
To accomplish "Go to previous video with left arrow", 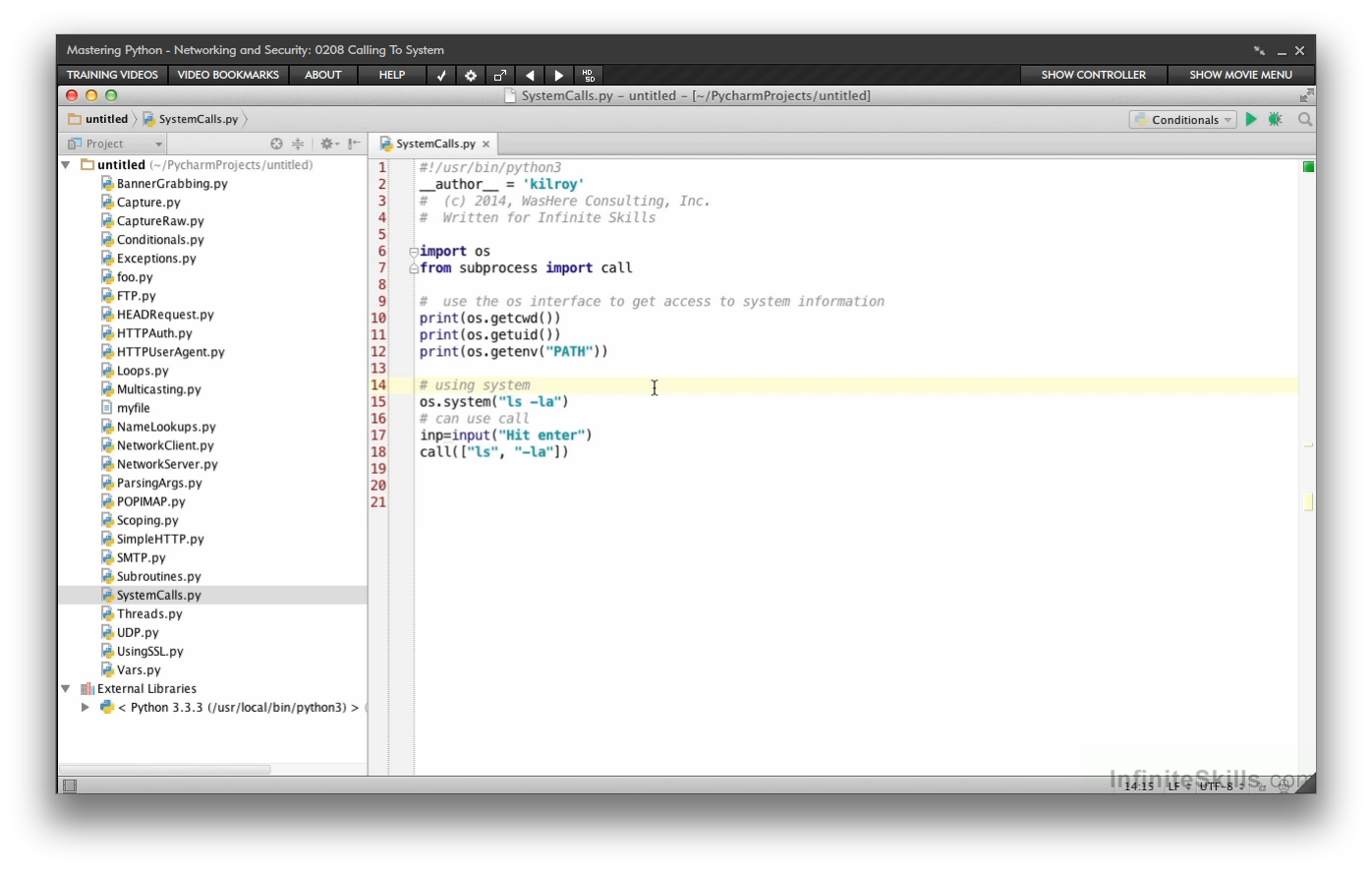I will (530, 75).
